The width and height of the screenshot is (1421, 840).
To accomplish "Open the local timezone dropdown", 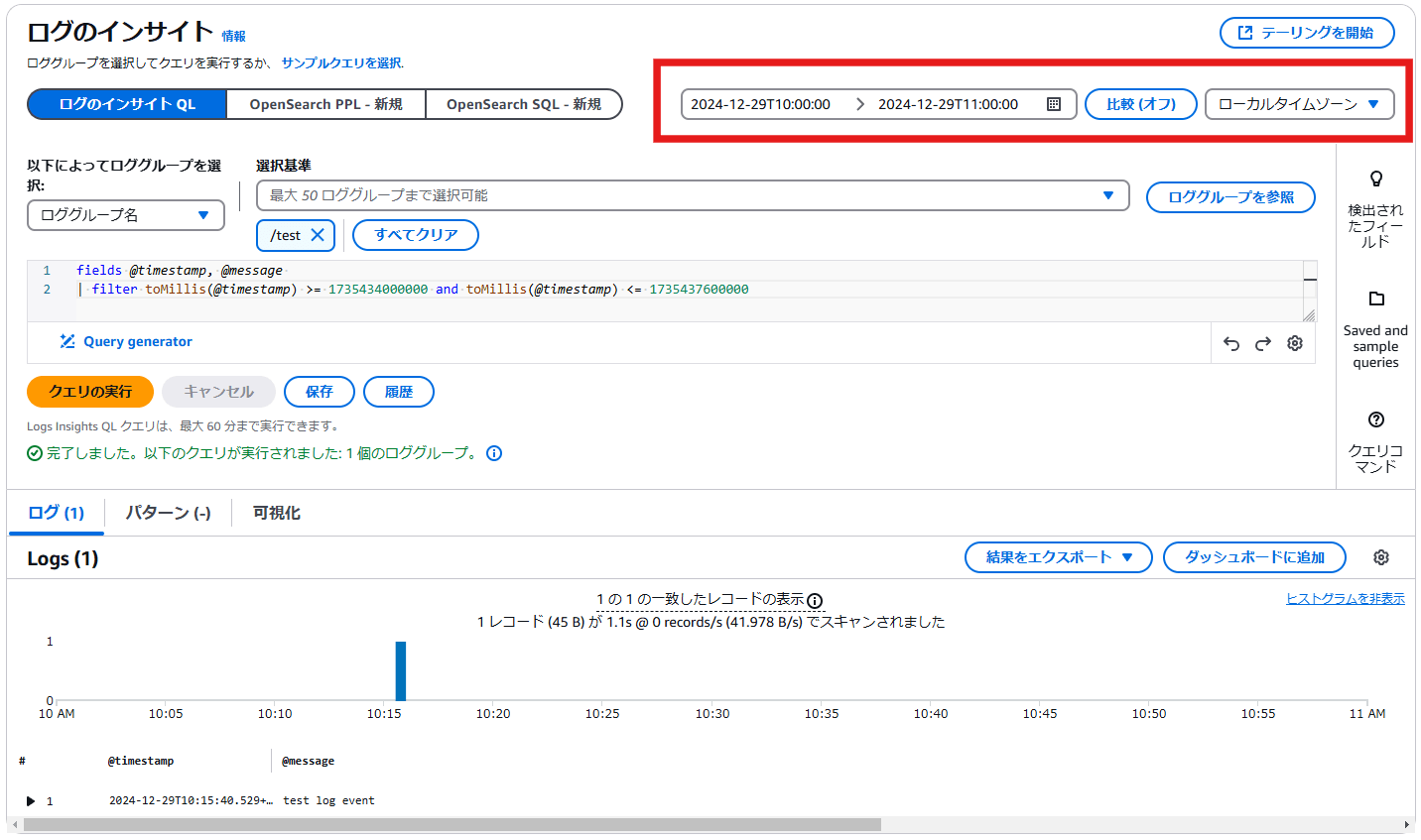I will (1300, 104).
